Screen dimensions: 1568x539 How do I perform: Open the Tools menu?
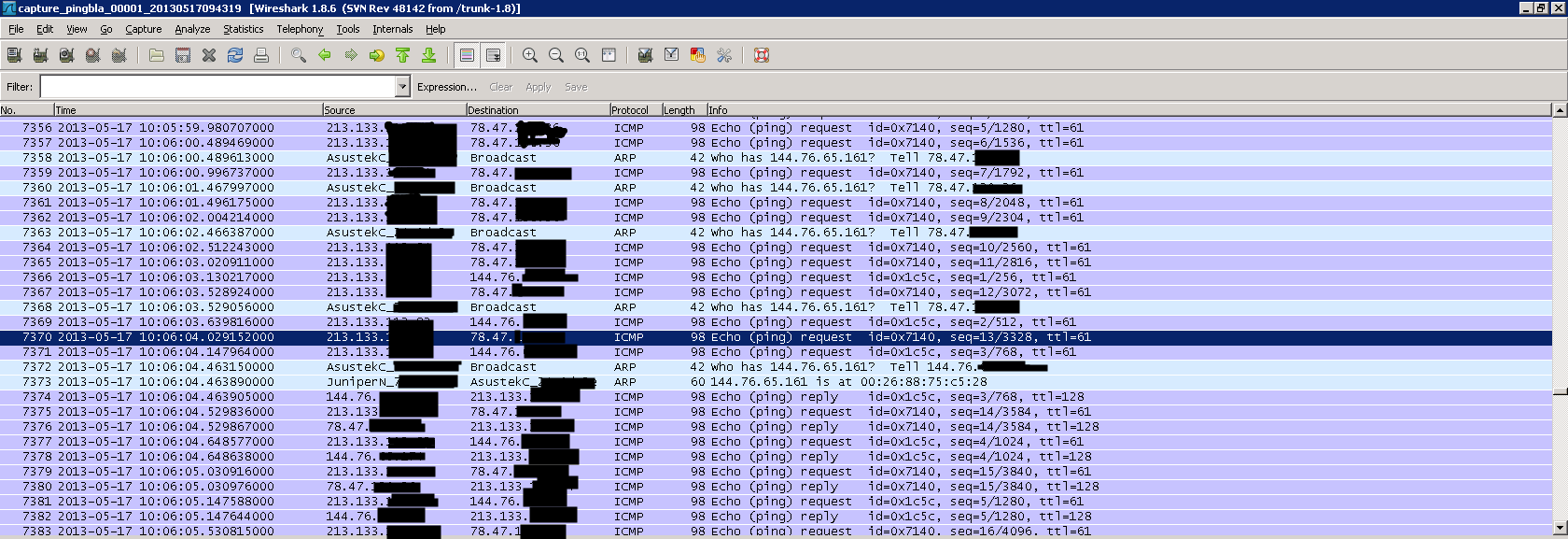(348, 29)
